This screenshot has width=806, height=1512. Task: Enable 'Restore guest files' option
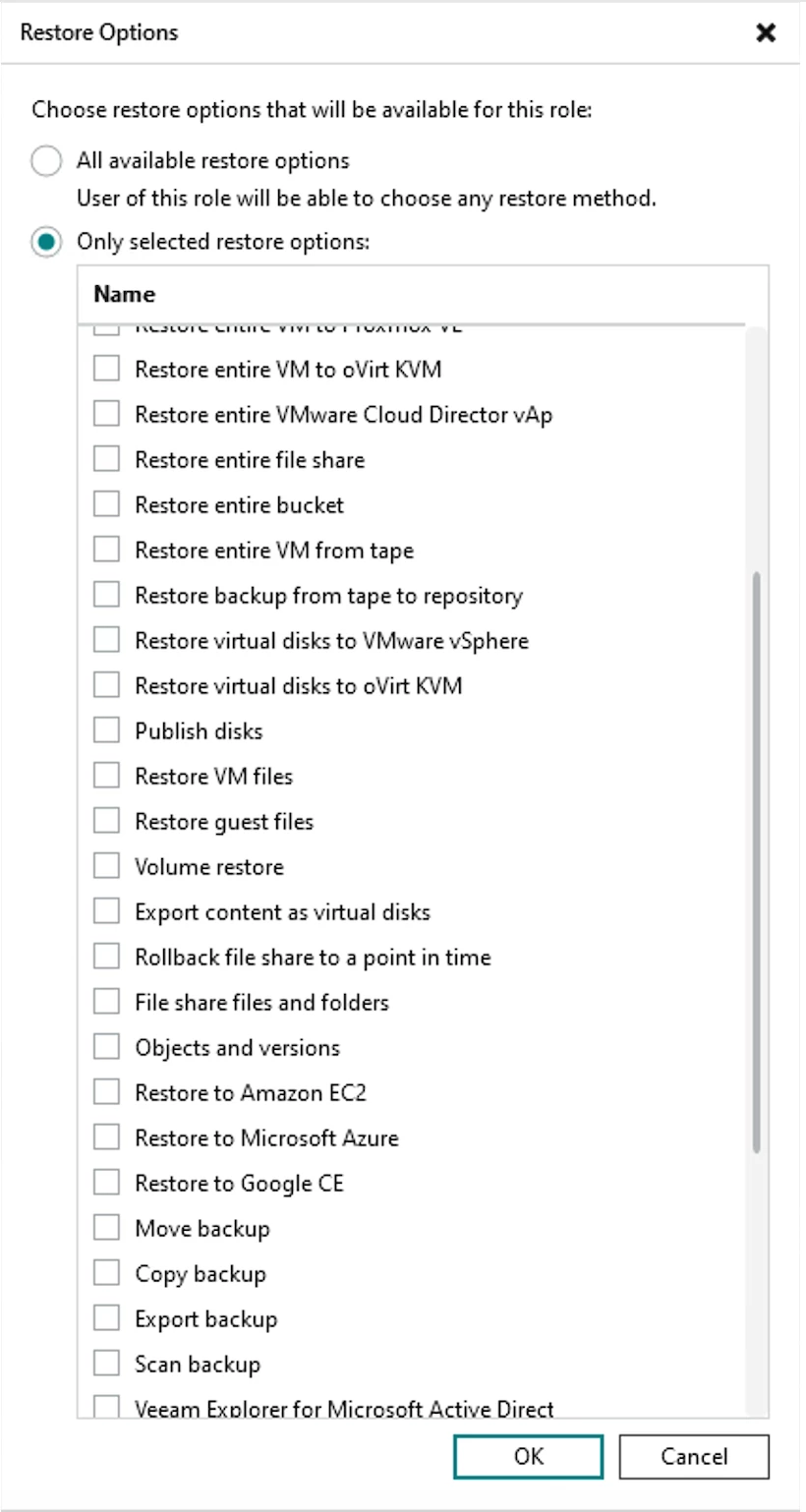[x=106, y=822]
